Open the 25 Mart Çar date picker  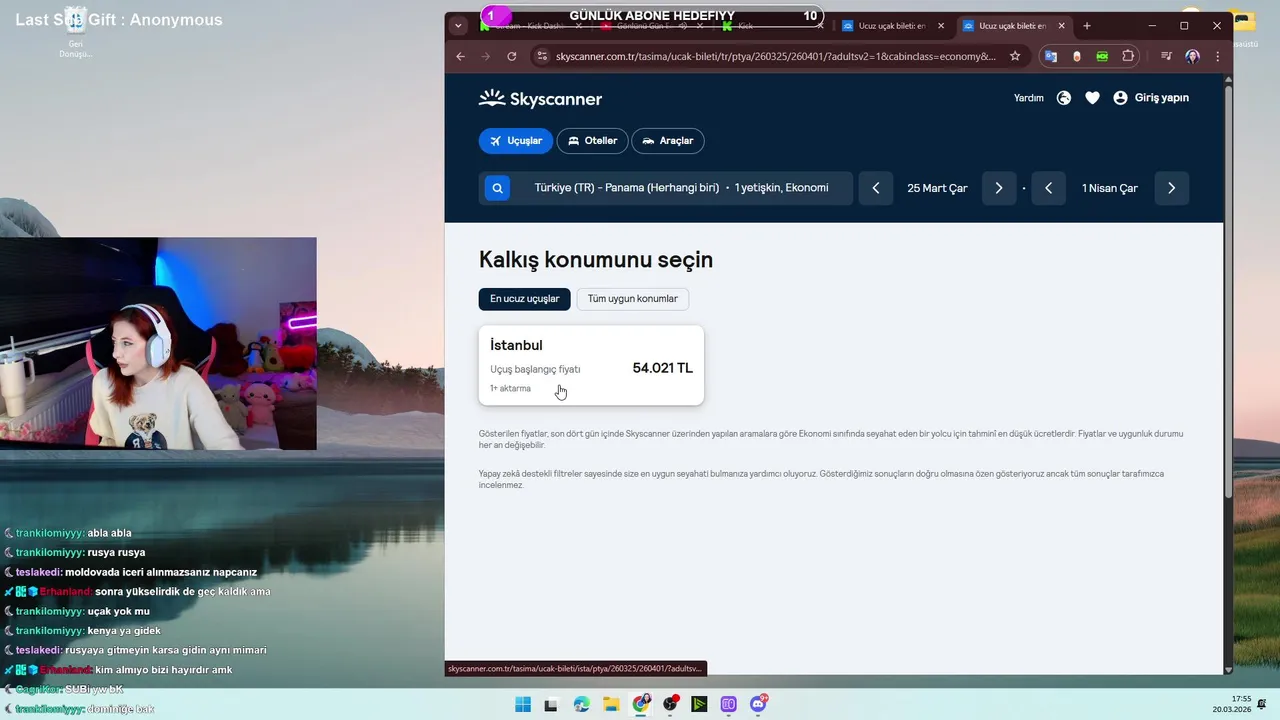pos(937,188)
